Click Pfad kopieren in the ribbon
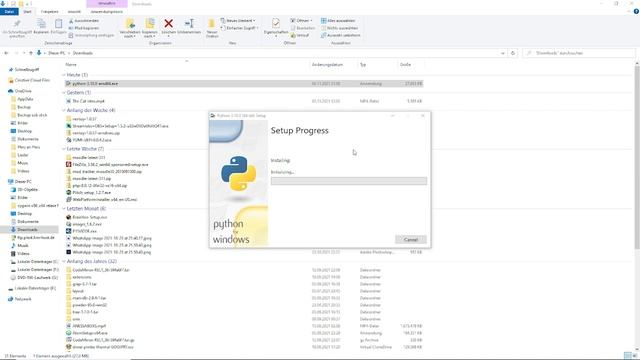The height and width of the screenshot is (360, 640). [x=84, y=28]
